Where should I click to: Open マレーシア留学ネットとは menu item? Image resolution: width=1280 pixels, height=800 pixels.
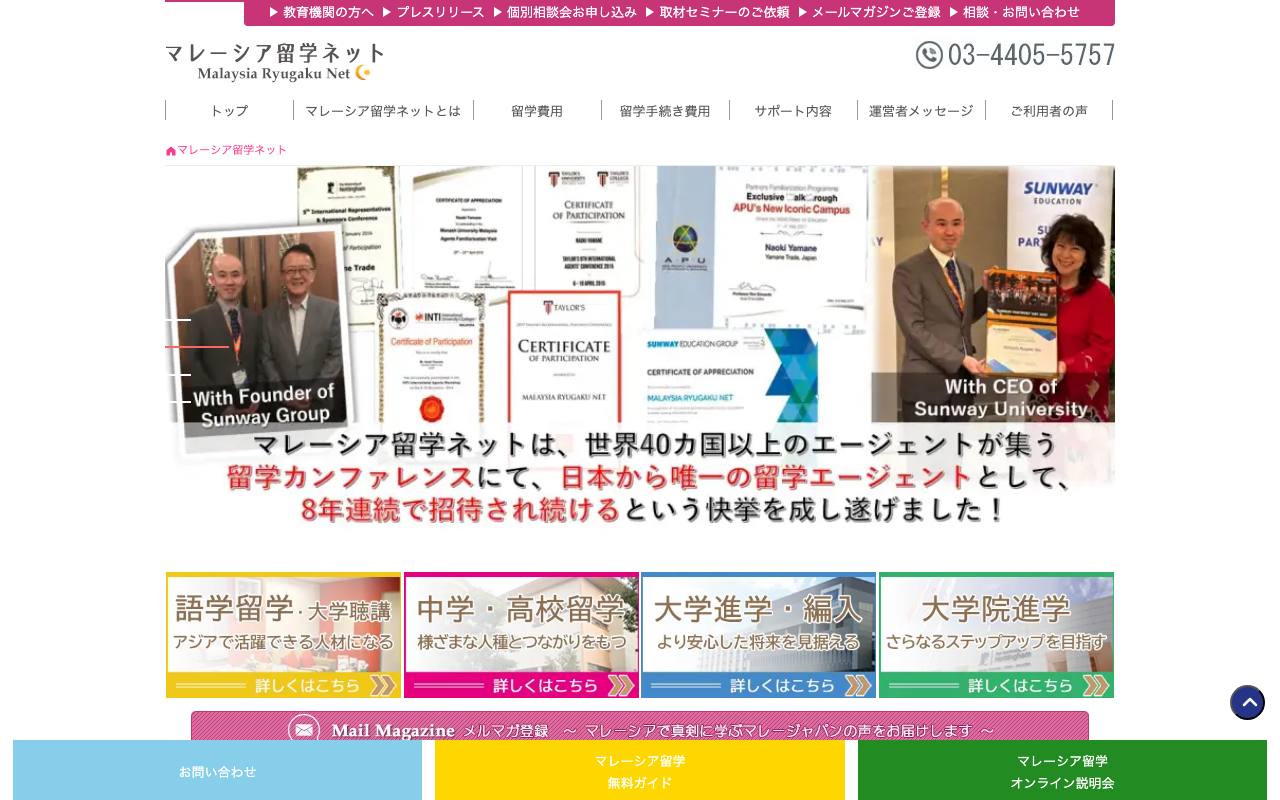[x=383, y=111]
